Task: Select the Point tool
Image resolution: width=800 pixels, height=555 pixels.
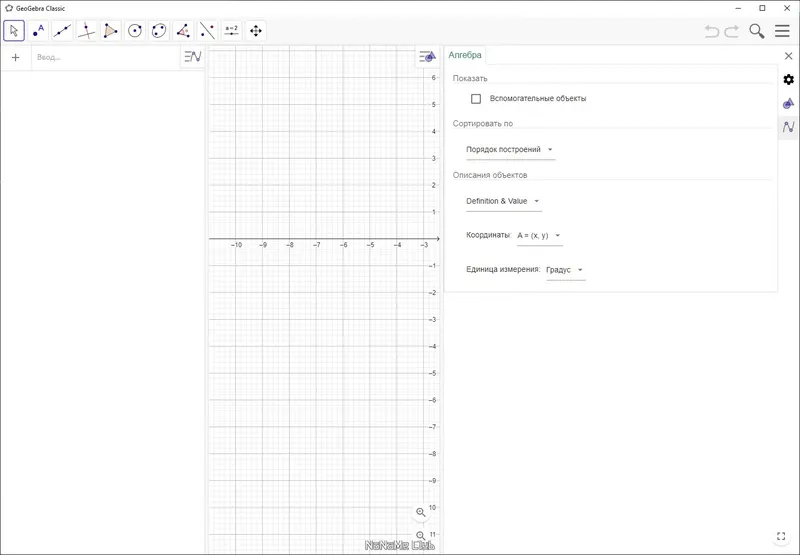Action: pyautogui.click(x=38, y=31)
